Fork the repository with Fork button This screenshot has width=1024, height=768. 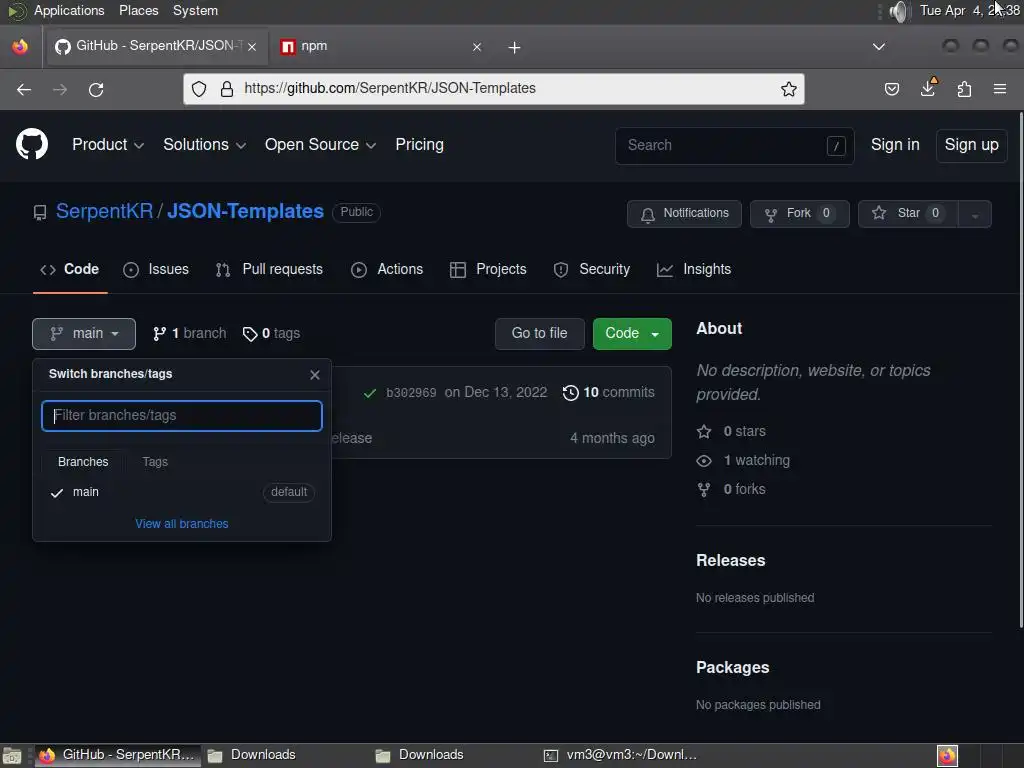(x=799, y=214)
